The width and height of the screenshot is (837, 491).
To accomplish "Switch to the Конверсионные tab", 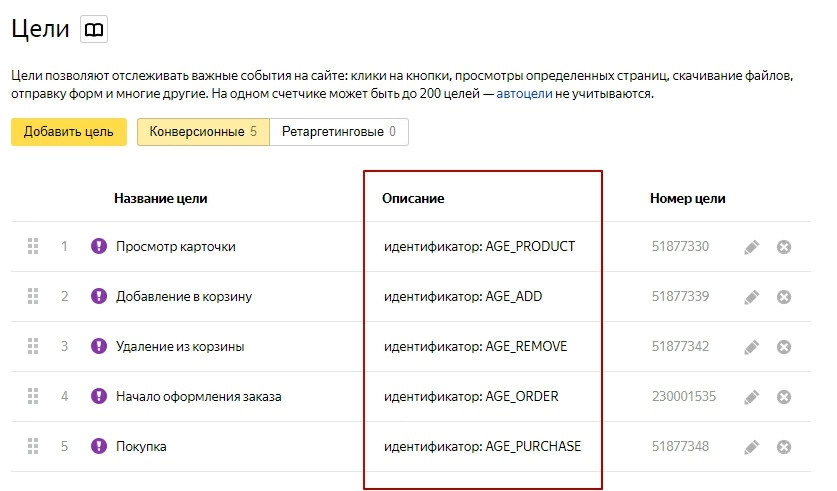I will [203, 132].
